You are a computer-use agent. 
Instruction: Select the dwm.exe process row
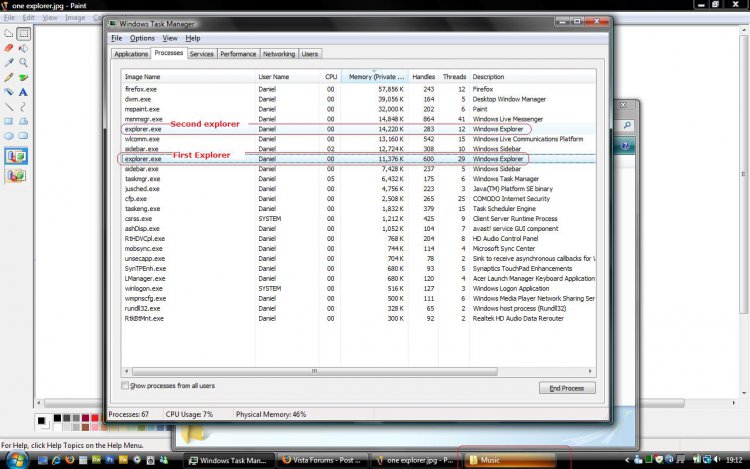(x=359, y=99)
